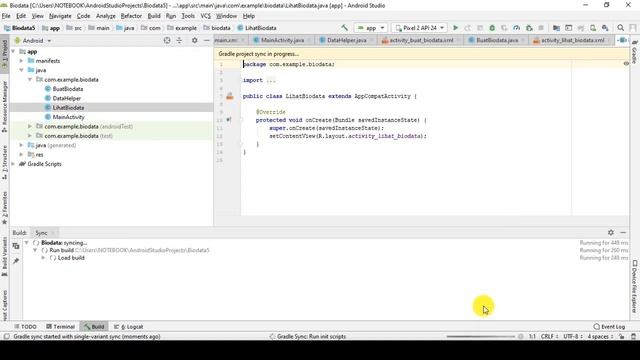Click Collapse All icon in Project panel
This screenshot has width=640, height=360.
click(x=179, y=40)
